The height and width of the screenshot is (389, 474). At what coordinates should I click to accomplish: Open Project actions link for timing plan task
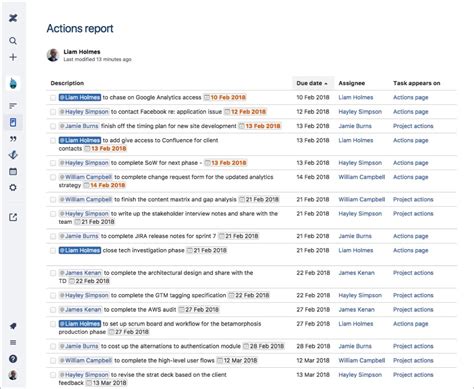(413, 126)
